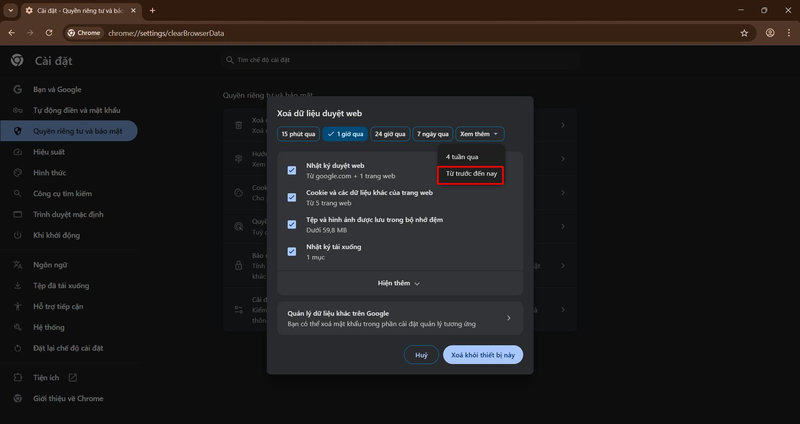Open Trình duyệt mặc định settings
800x424 pixels.
[68, 214]
